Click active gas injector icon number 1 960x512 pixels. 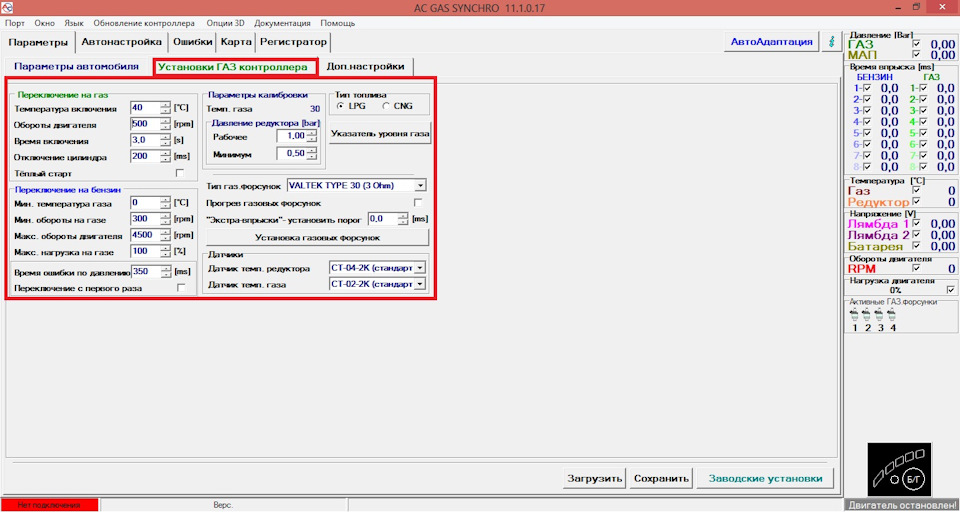coord(855,315)
